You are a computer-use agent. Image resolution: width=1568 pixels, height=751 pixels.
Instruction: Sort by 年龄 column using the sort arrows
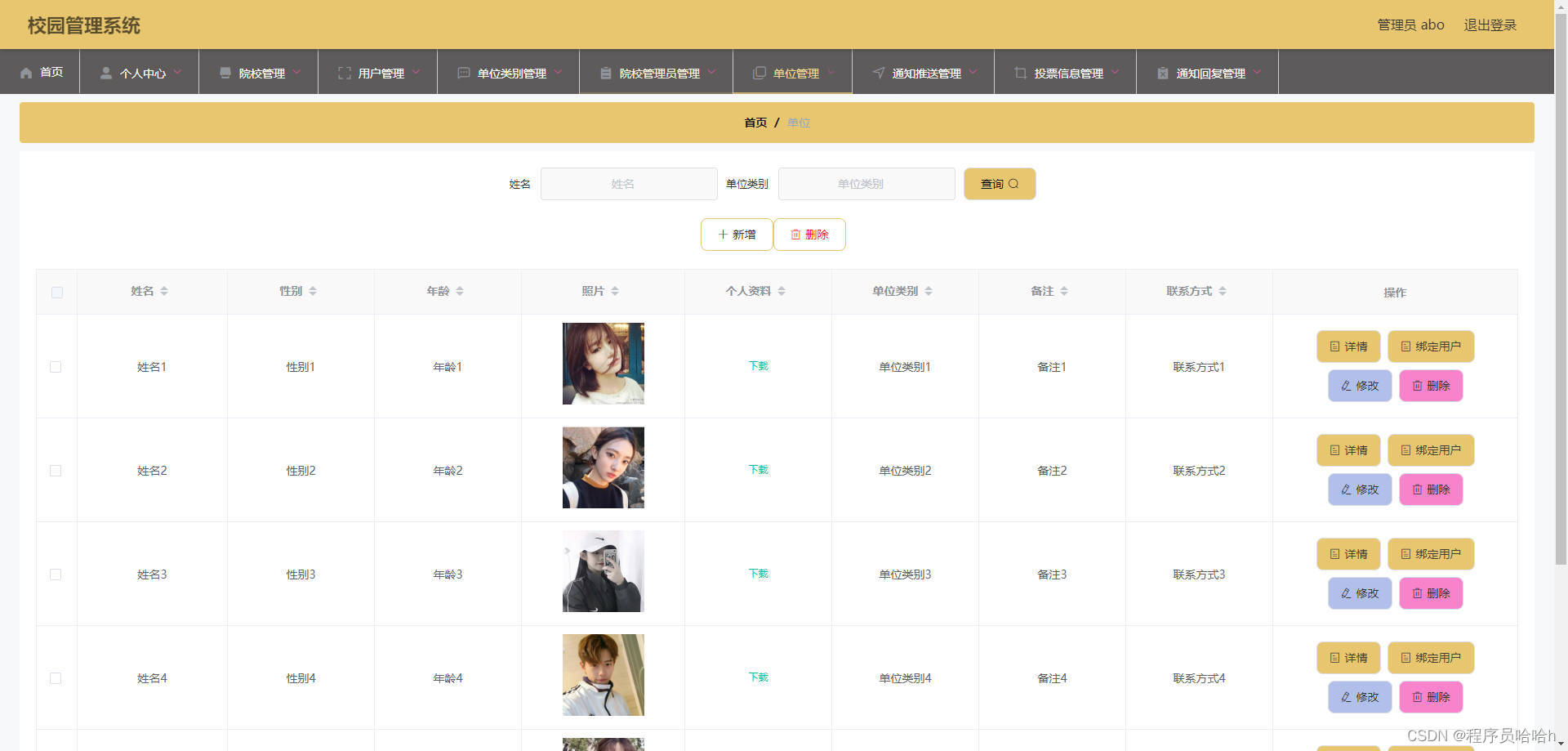(460, 291)
